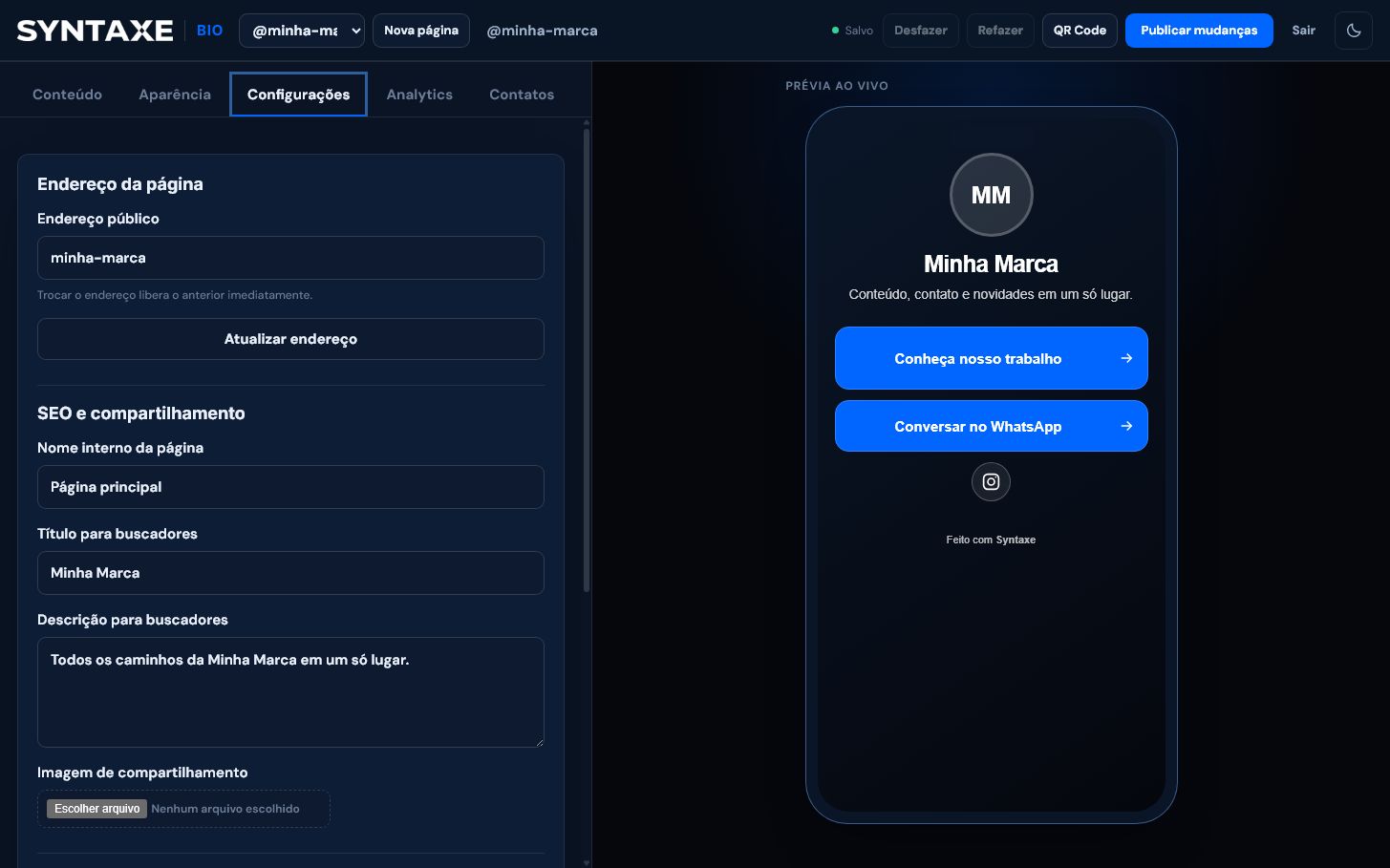Click the Minha Marca preview heading

coord(991,264)
